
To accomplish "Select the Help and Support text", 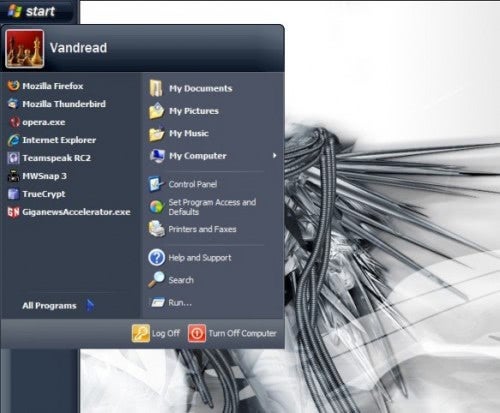I will point(200,258).
